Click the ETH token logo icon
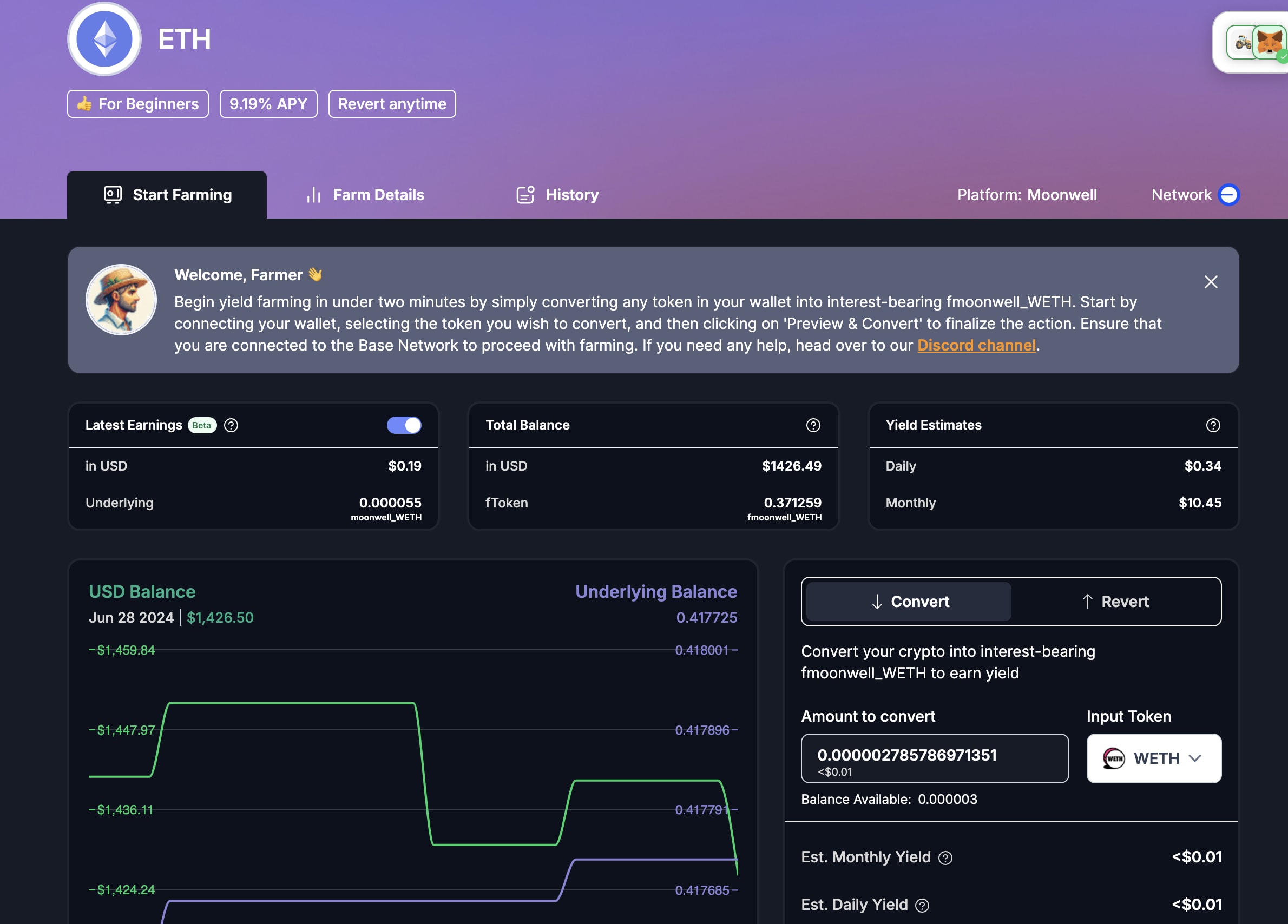This screenshot has height=924, width=1288. point(104,39)
